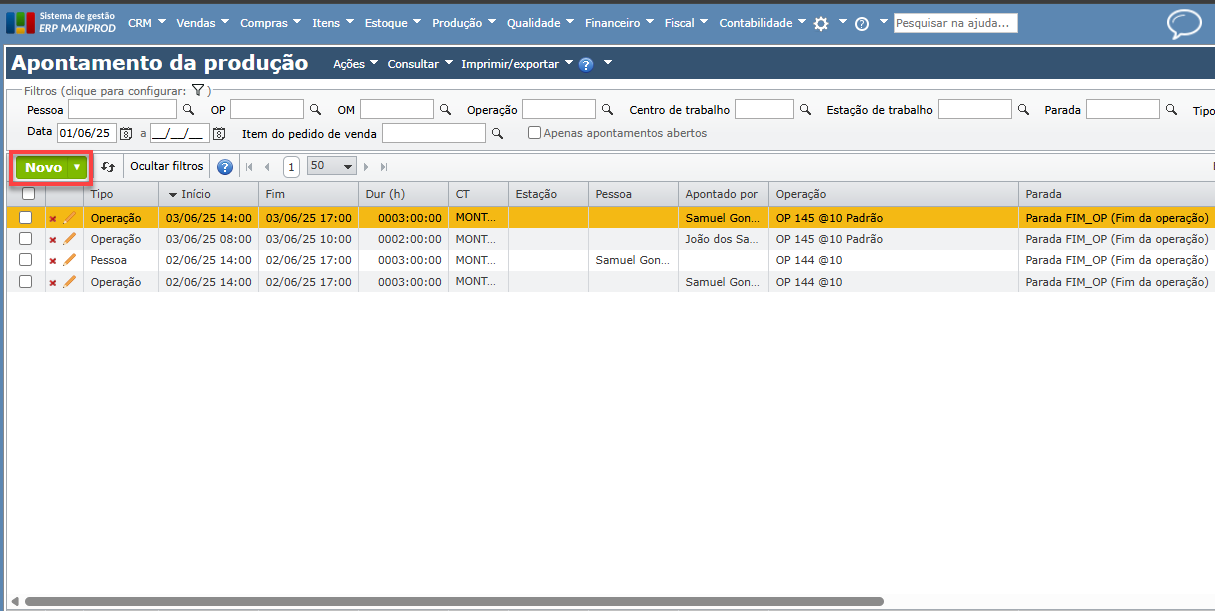Open dropdown arrow after help icon in title bar
1215x611 pixels.
(607, 63)
